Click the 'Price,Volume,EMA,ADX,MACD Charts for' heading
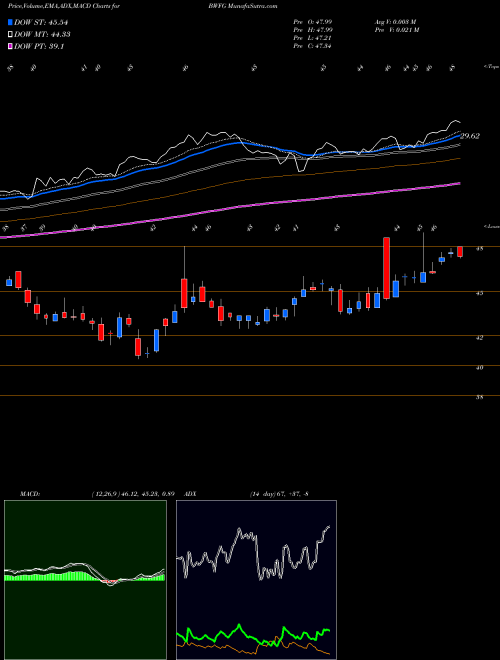 [64, 6]
